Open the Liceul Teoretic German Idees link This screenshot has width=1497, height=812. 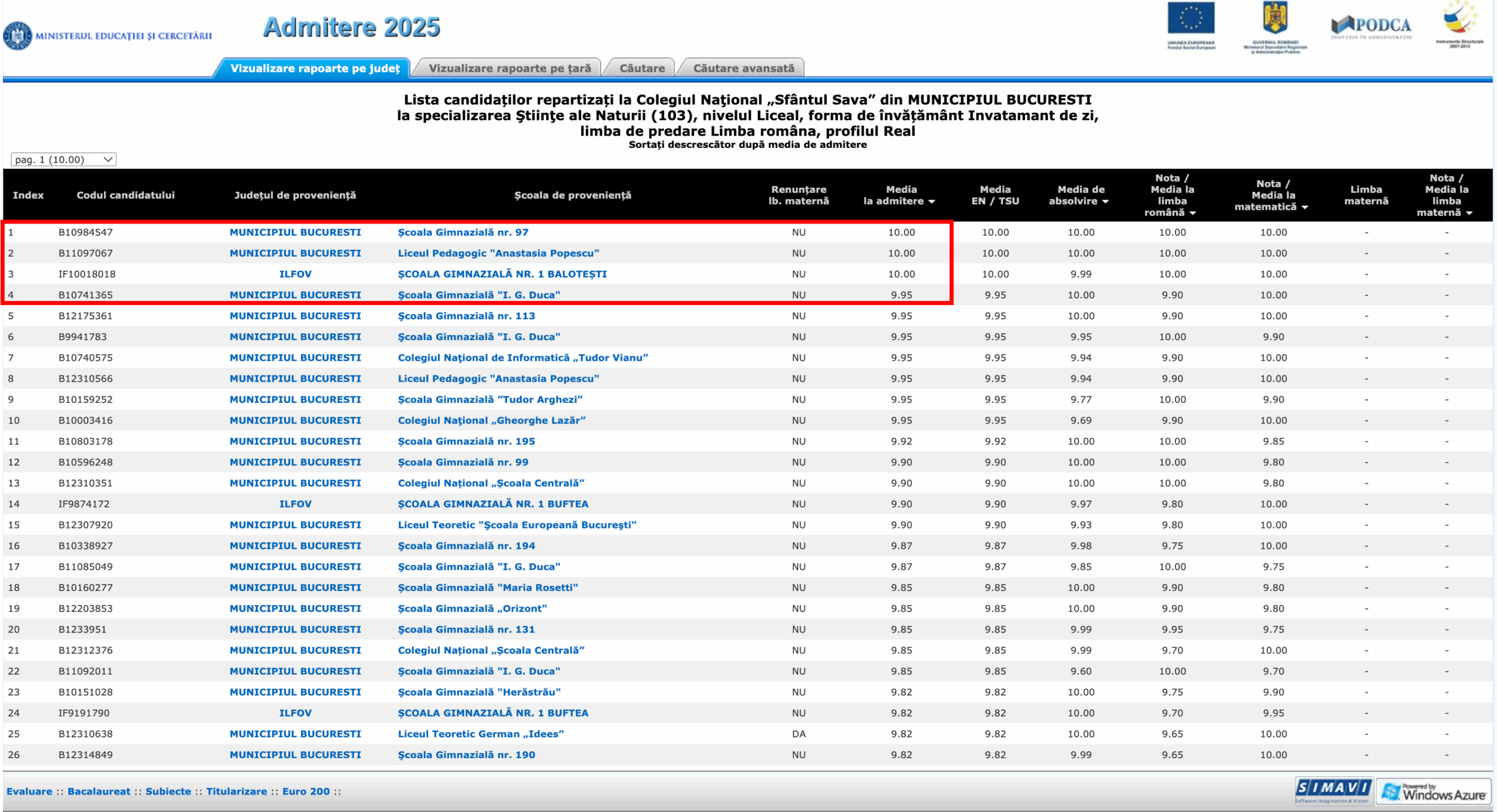click(480, 734)
